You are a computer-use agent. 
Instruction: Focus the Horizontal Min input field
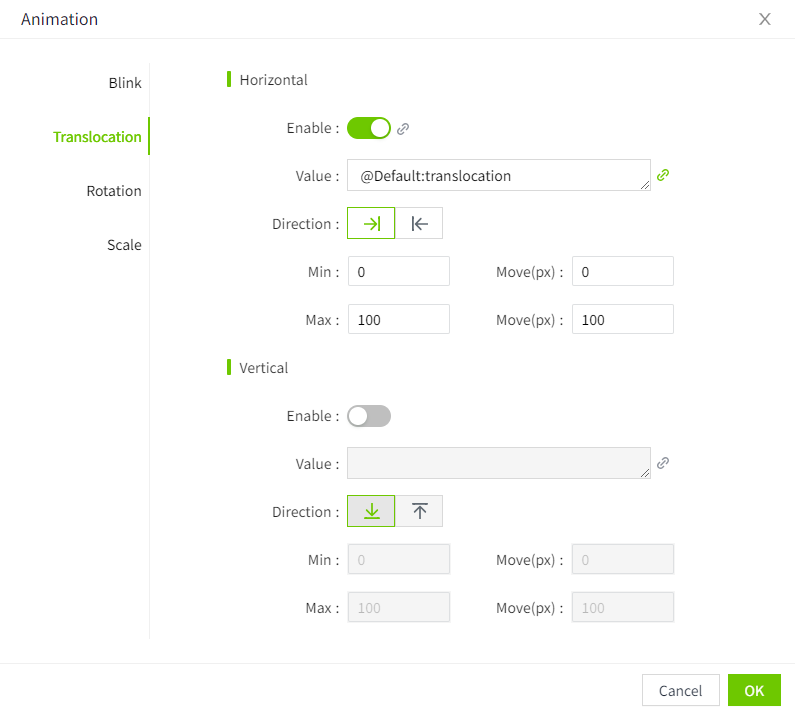[x=398, y=272]
